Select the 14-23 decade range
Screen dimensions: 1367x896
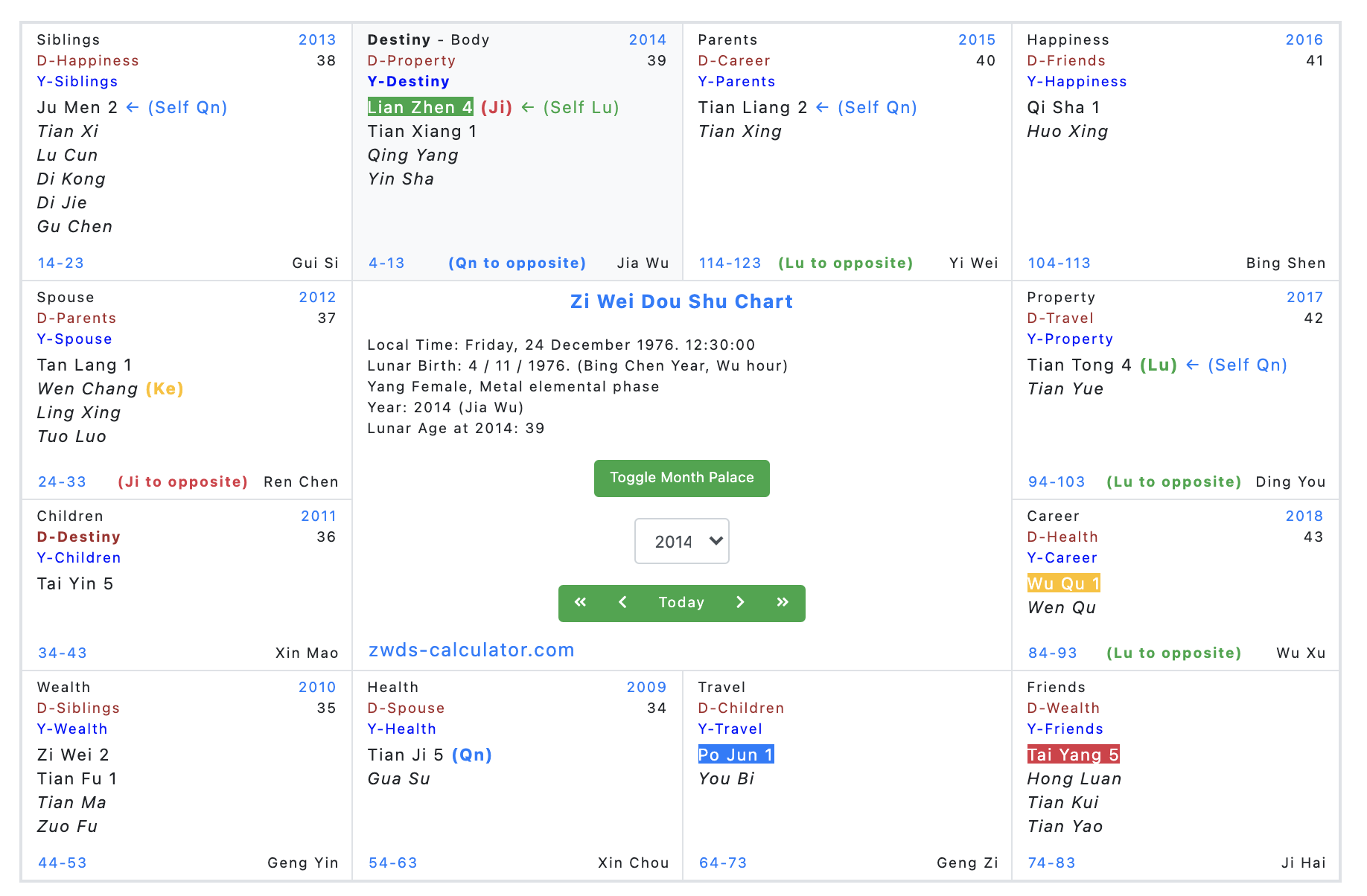tap(61, 263)
